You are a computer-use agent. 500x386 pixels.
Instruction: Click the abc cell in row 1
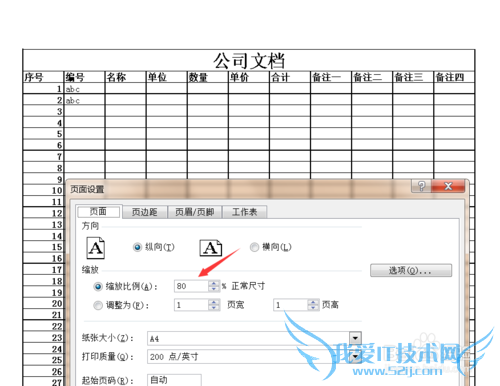(84, 89)
